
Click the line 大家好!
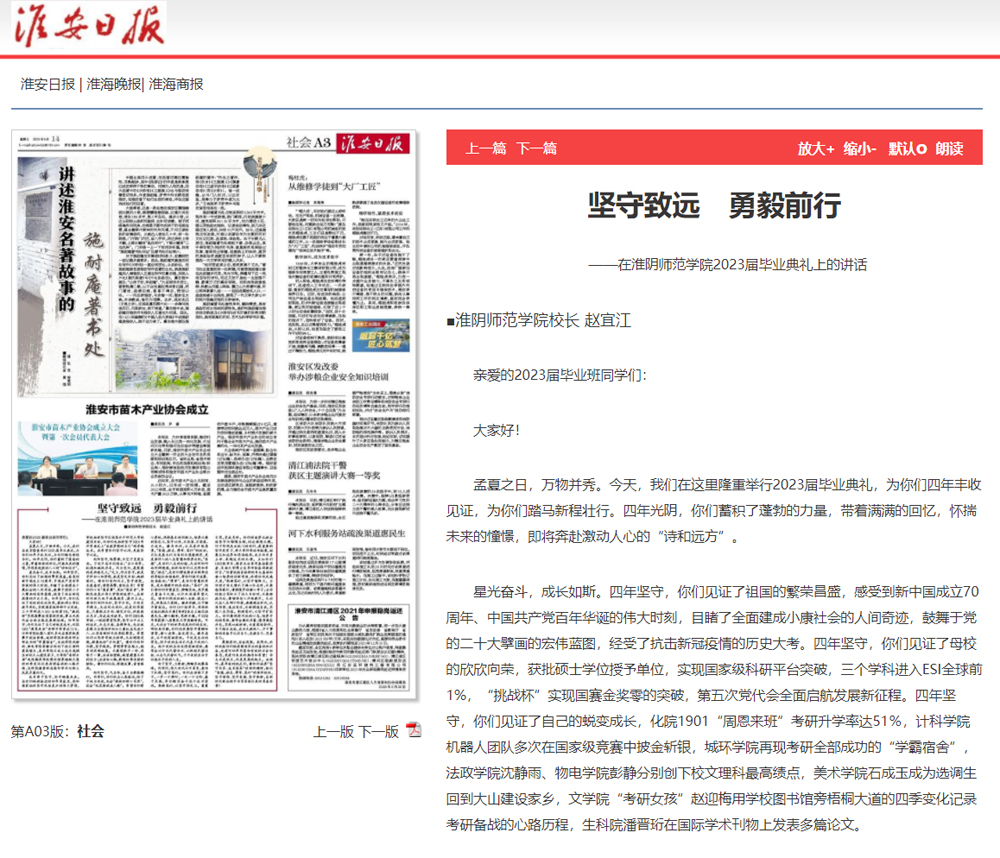point(496,431)
